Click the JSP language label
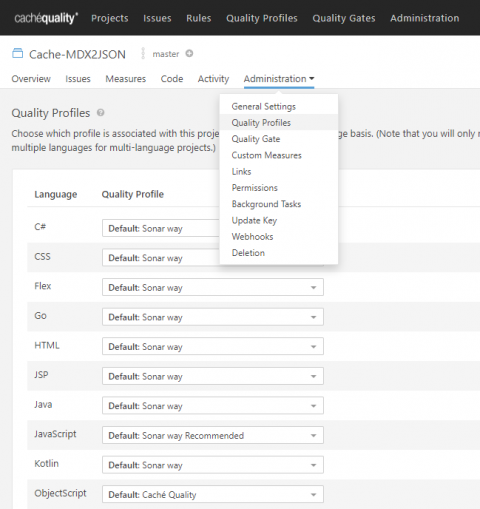480x509 pixels. 41,375
